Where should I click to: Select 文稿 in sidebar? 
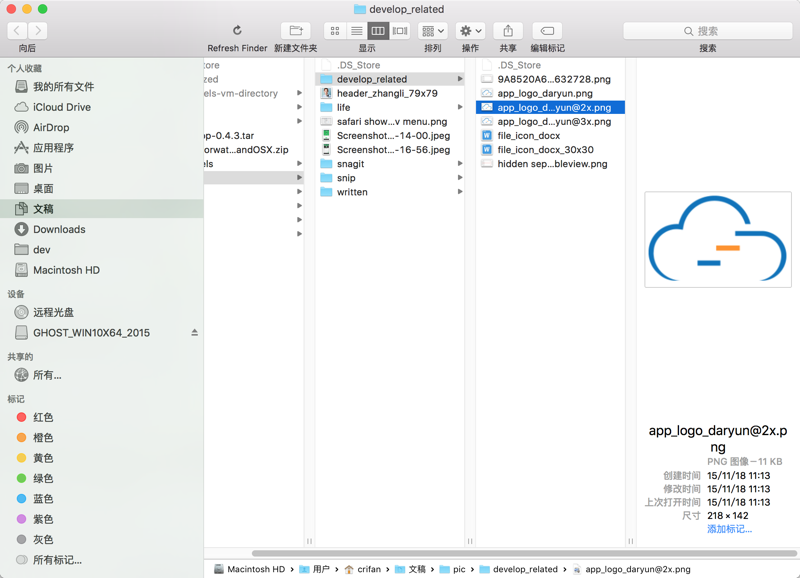point(102,209)
